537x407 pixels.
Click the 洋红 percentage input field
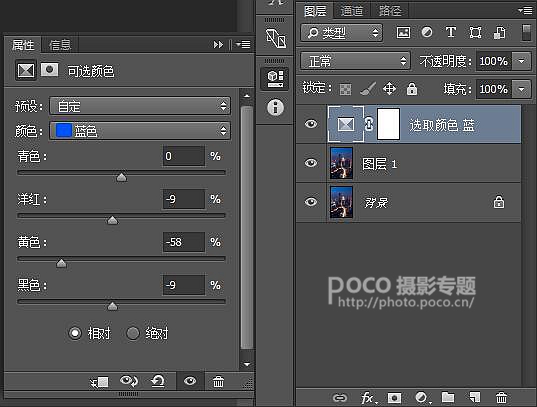pyautogui.click(x=184, y=199)
